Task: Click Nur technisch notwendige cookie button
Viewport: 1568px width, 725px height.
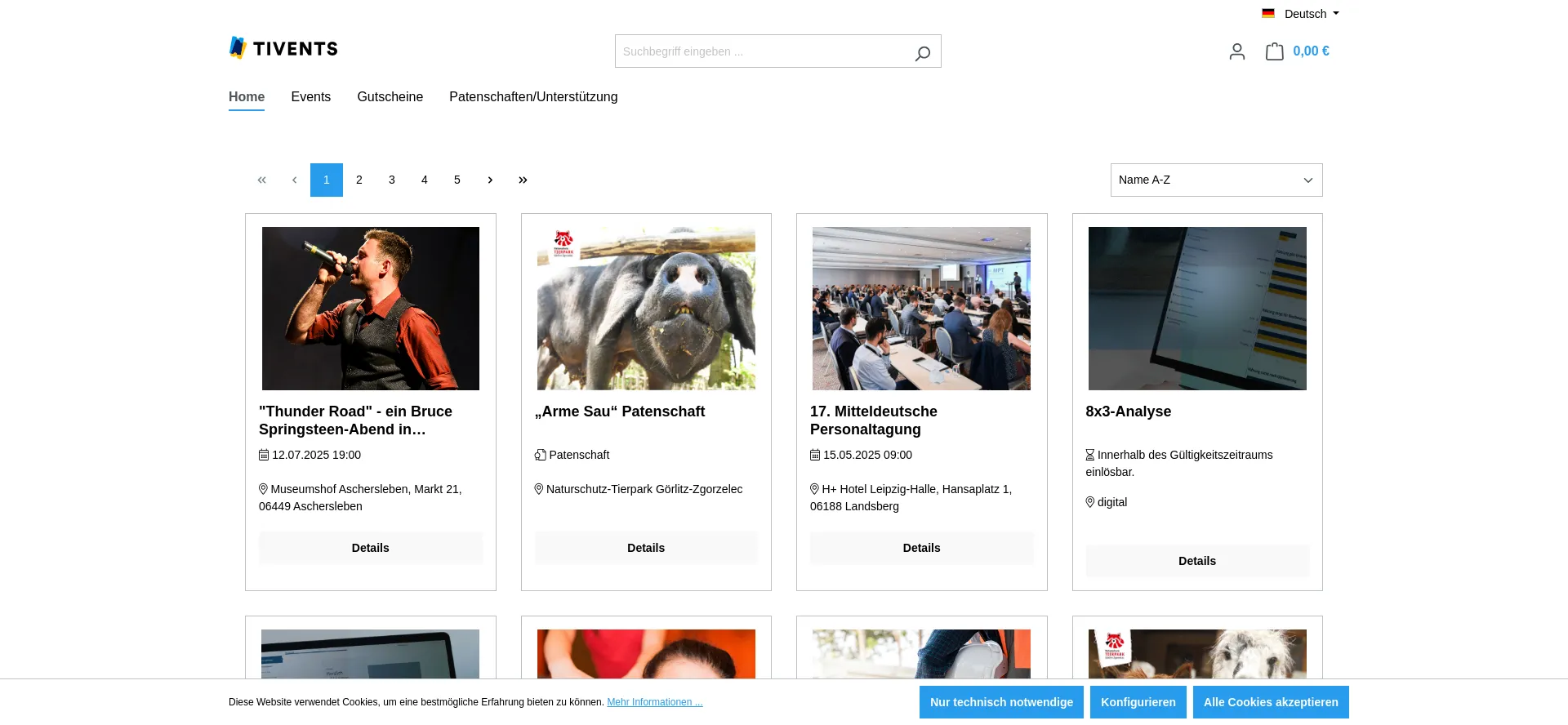Action: pyautogui.click(x=1002, y=702)
